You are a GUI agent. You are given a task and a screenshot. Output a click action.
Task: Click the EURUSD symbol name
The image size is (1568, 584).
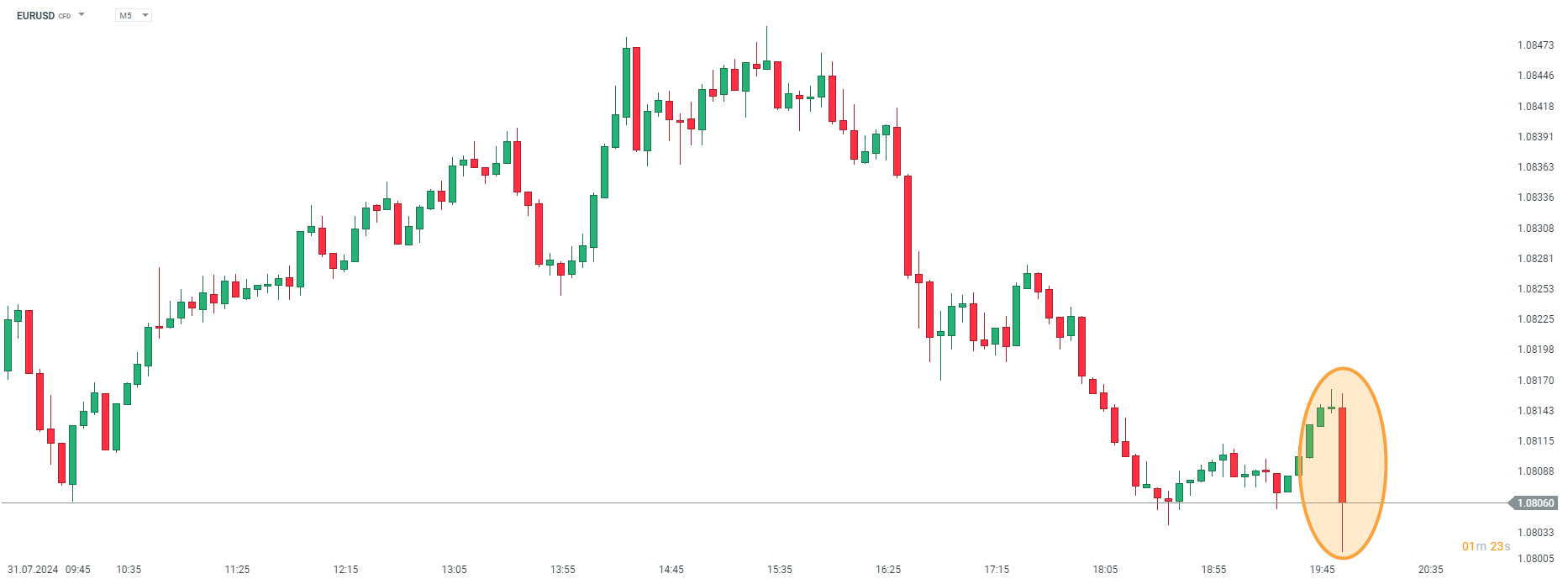pos(35,16)
